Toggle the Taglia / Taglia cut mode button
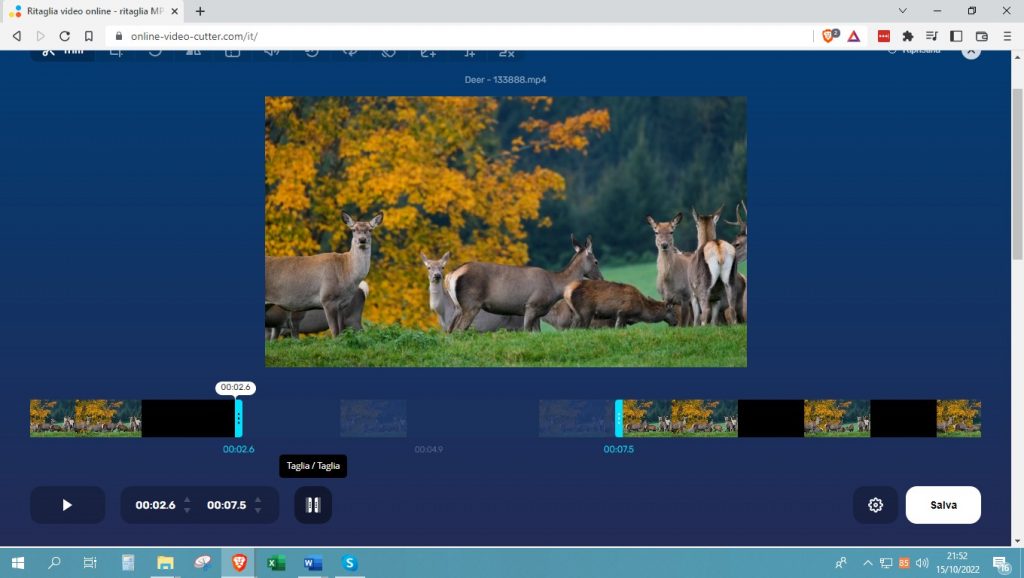This screenshot has width=1024, height=578. (x=313, y=505)
